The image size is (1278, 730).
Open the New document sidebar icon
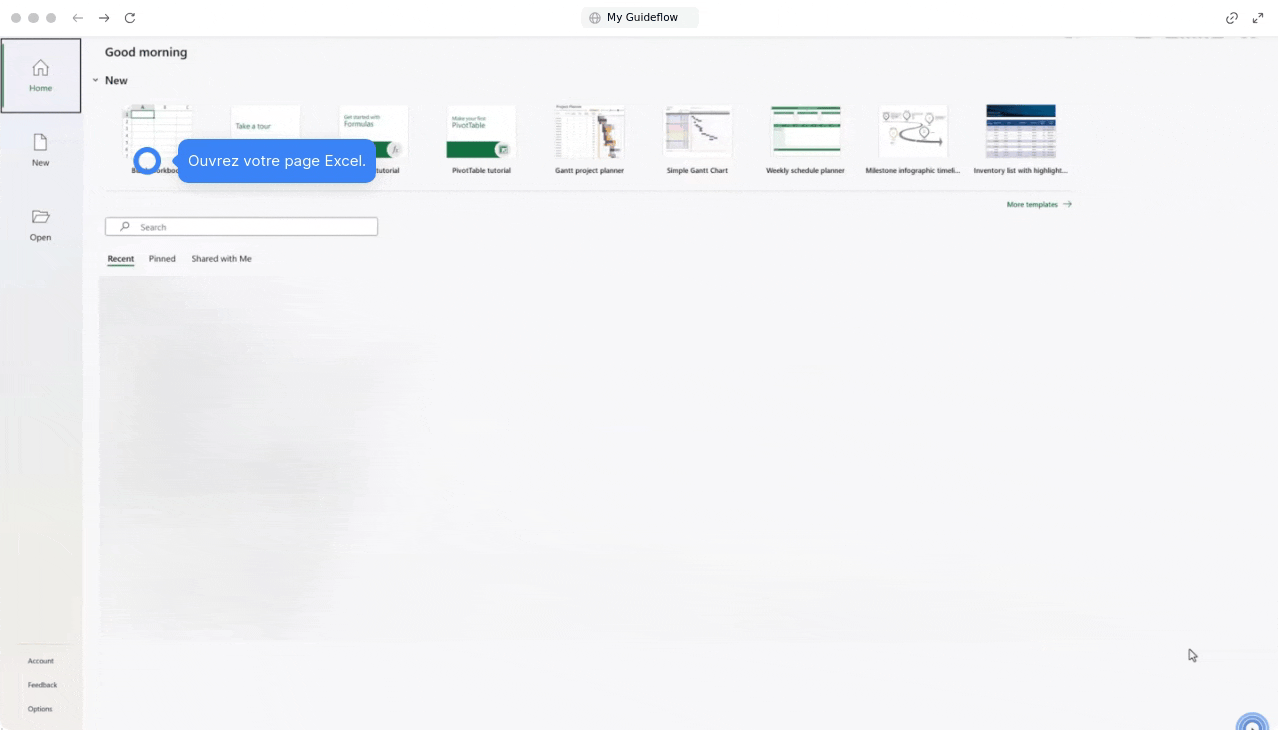[x=40, y=143]
